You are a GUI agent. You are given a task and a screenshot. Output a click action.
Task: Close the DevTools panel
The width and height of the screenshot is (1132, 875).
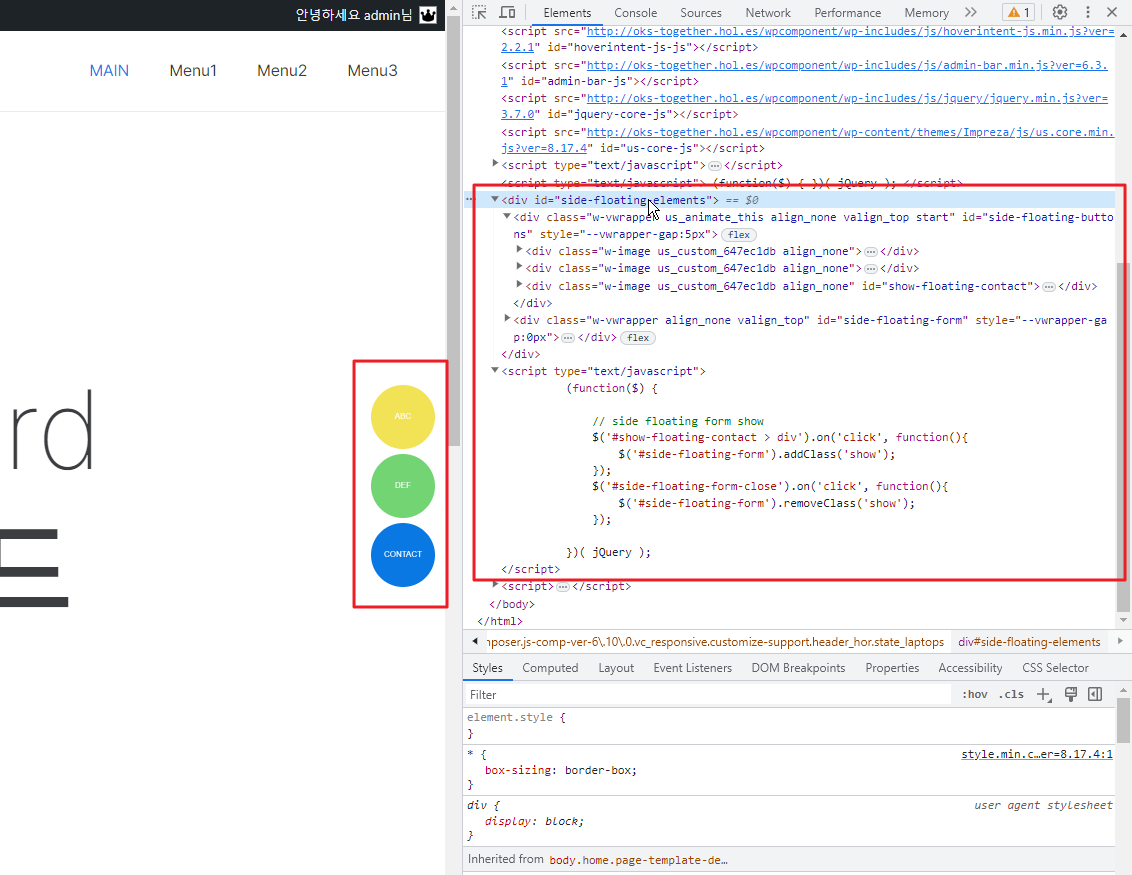(x=1113, y=12)
